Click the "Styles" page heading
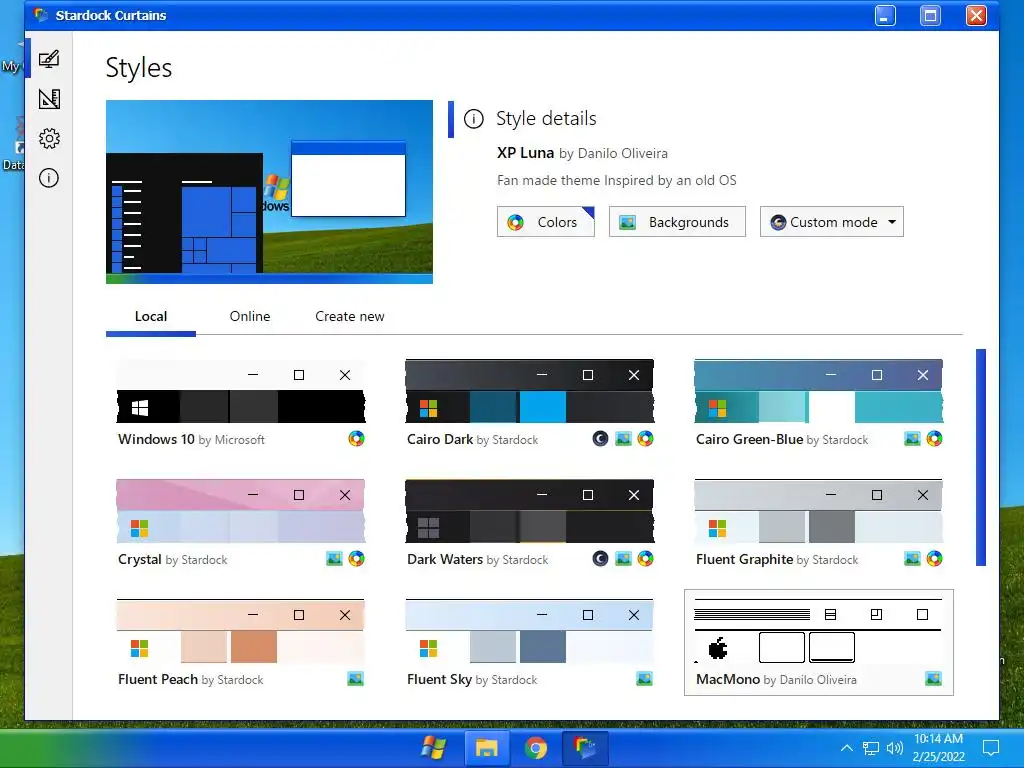 [x=139, y=68]
